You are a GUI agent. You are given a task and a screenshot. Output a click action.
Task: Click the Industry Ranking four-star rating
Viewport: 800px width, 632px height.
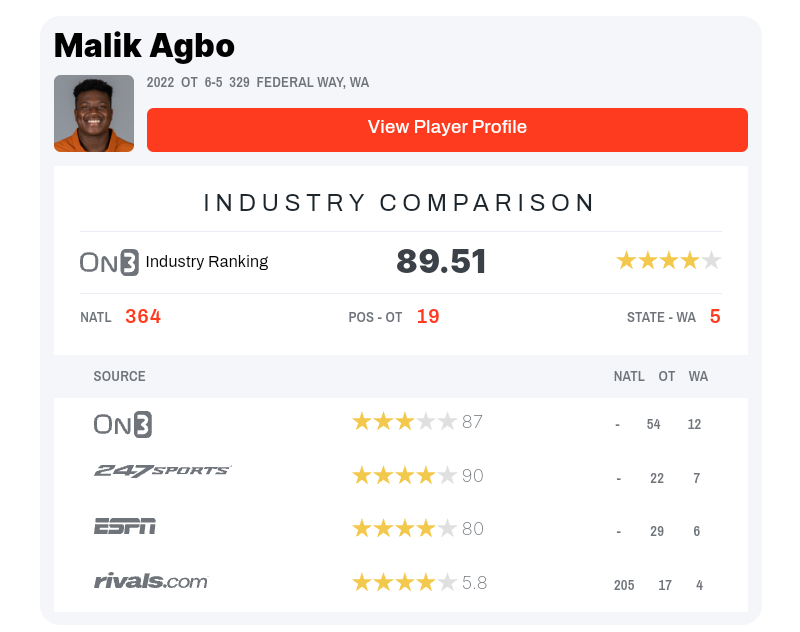click(x=668, y=262)
